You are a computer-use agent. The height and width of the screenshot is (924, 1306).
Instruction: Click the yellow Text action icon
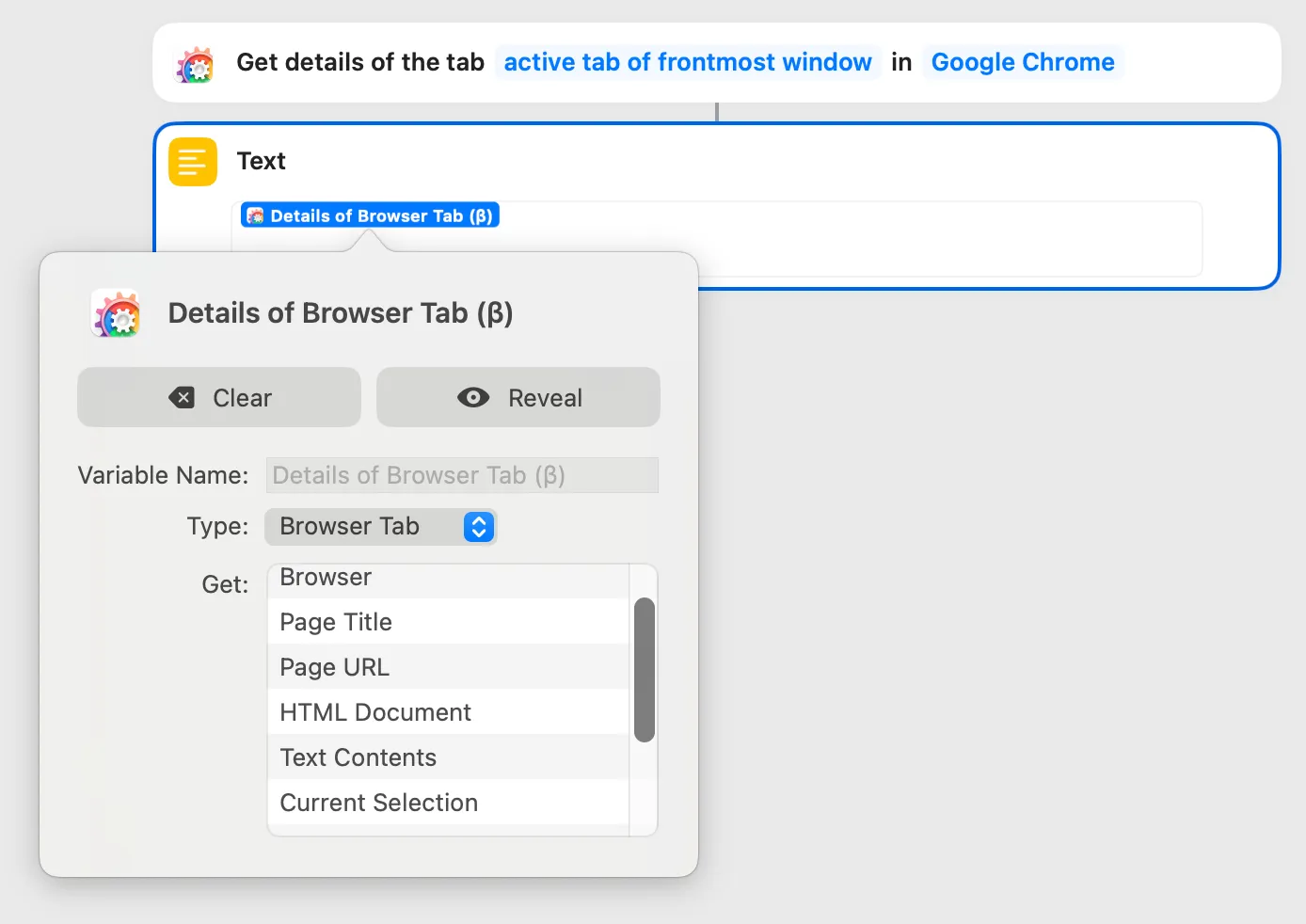pyautogui.click(x=193, y=162)
